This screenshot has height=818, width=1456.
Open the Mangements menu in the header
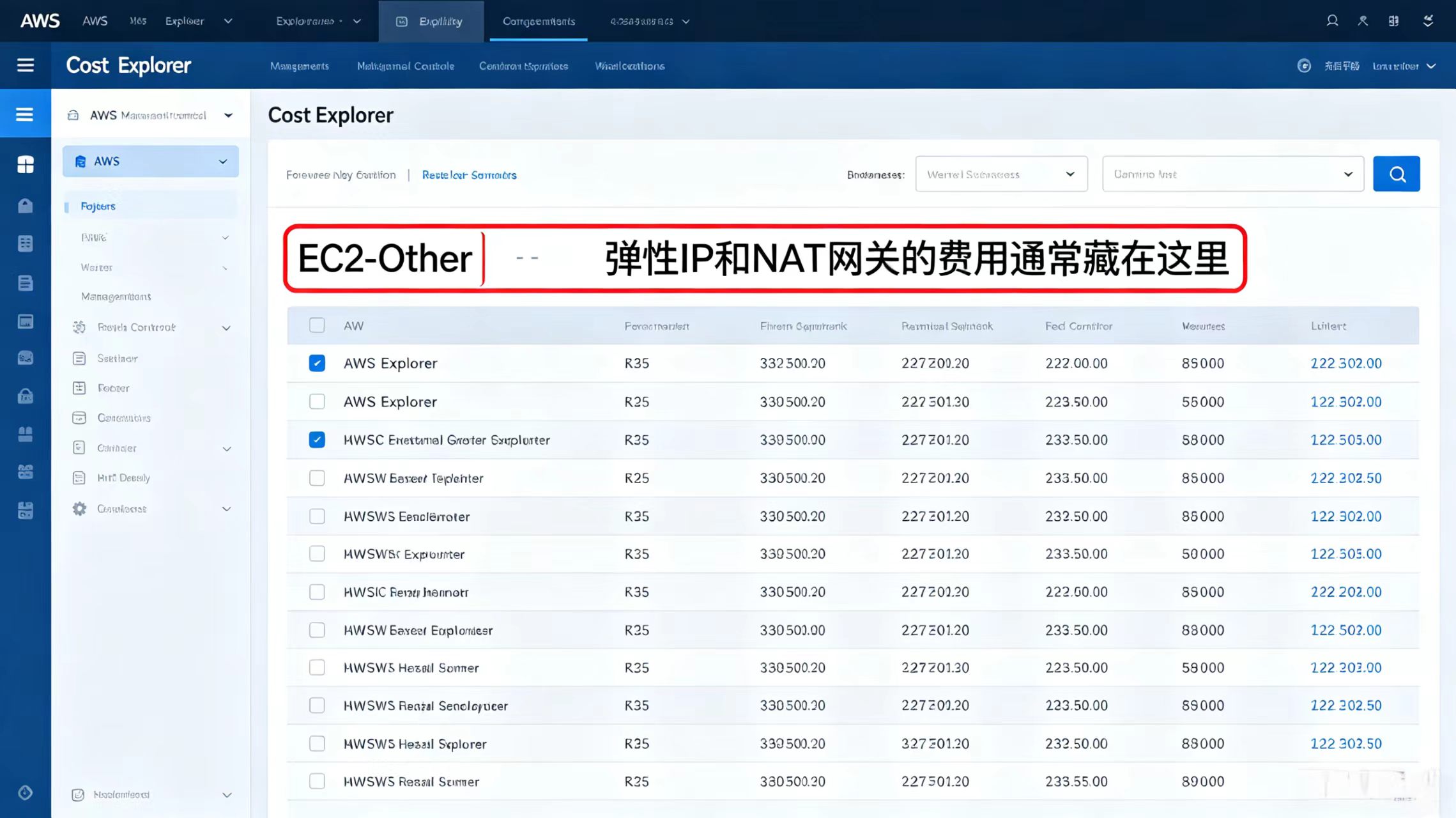300,66
